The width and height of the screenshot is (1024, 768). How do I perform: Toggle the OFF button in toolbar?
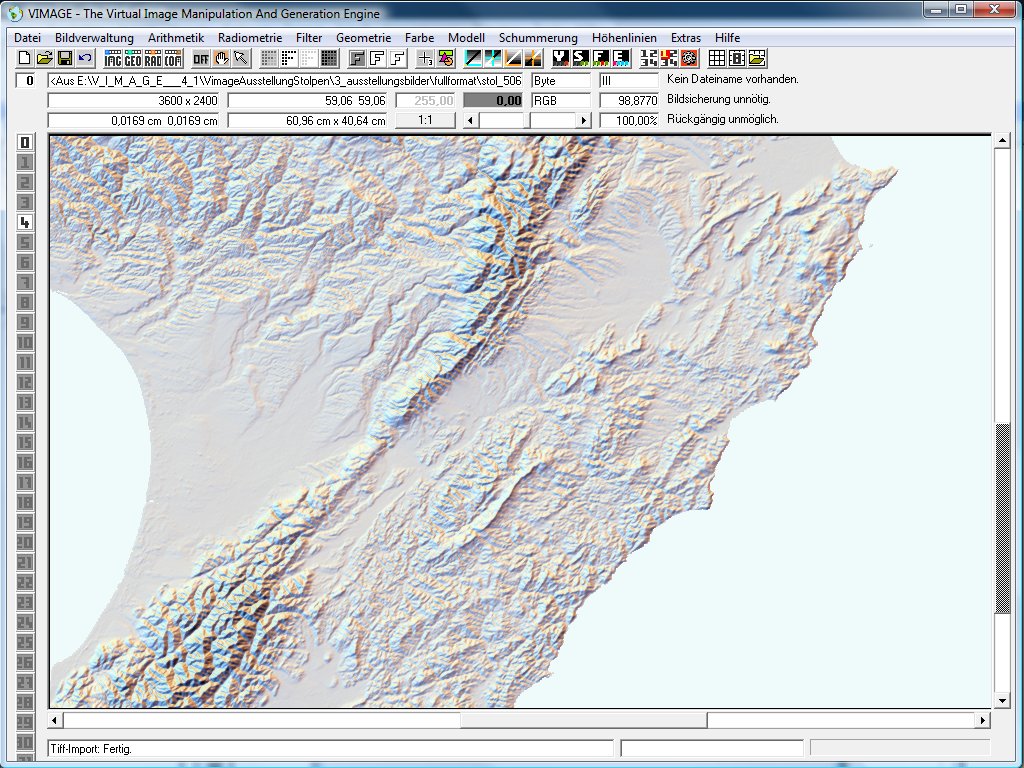click(201, 58)
